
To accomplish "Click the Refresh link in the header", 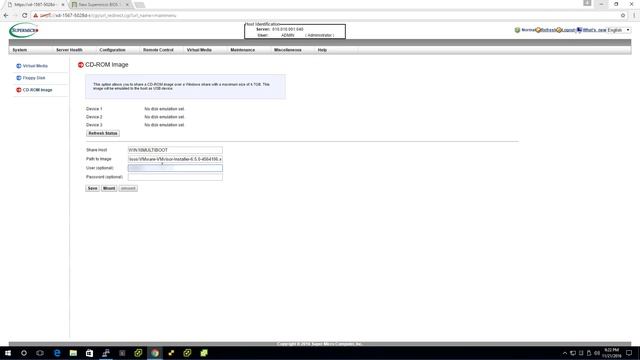I will [549, 30].
